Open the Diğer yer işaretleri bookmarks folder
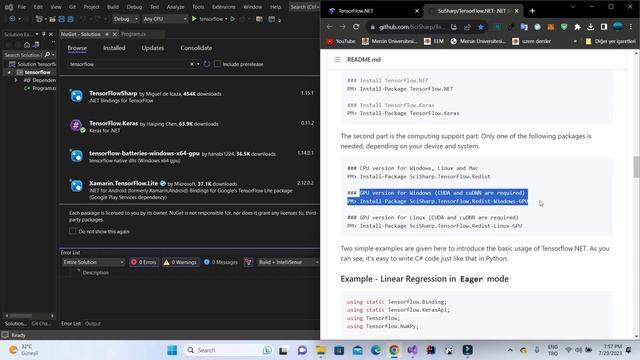This screenshot has width=640, height=360. [x=611, y=41]
